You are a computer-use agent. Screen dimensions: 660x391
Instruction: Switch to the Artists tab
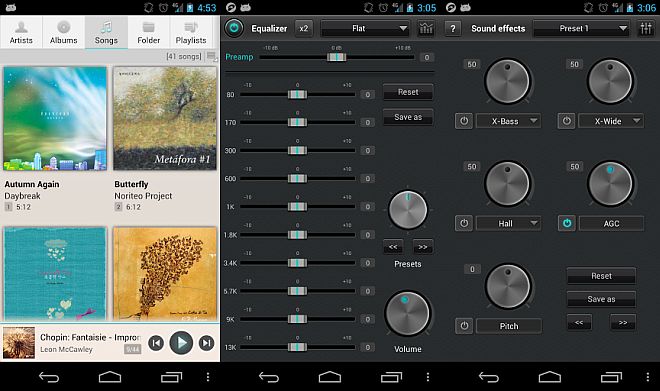click(21, 33)
